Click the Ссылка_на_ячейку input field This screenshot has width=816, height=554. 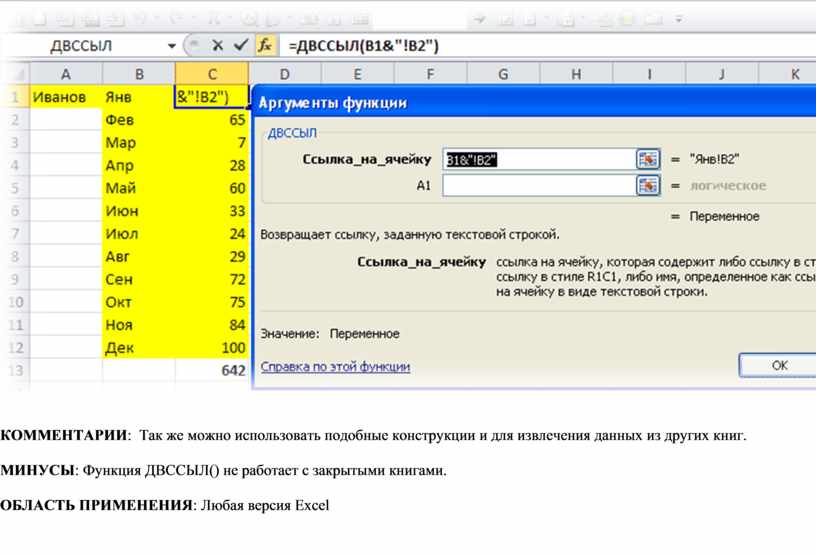pyautogui.click(x=538, y=159)
